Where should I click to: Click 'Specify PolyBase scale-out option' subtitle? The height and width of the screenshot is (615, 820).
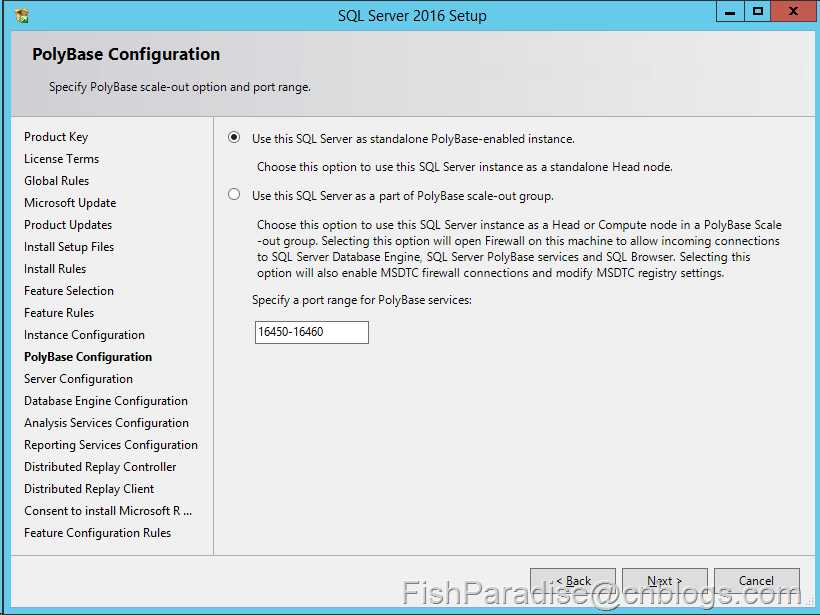pos(180,87)
